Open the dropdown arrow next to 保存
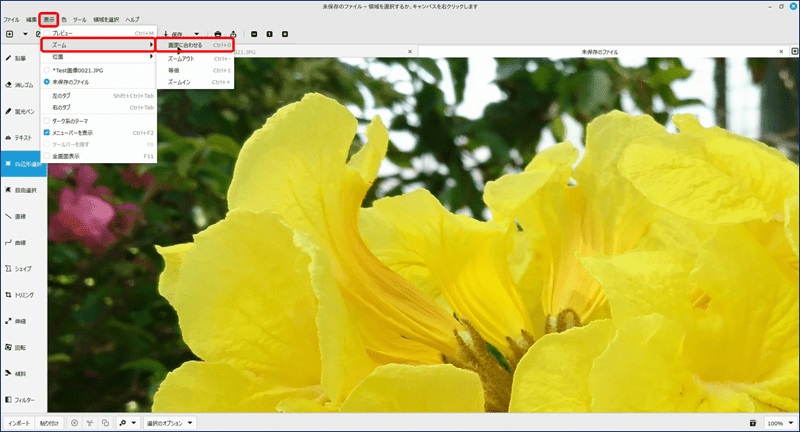Screen dimensions: 800x432 [x=196, y=34]
